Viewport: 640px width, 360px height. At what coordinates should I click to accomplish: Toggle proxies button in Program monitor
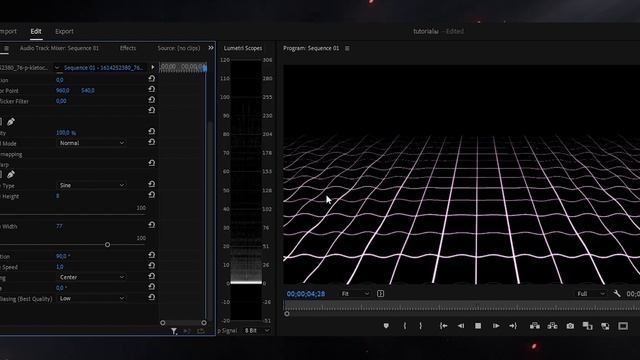tap(605, 326)
